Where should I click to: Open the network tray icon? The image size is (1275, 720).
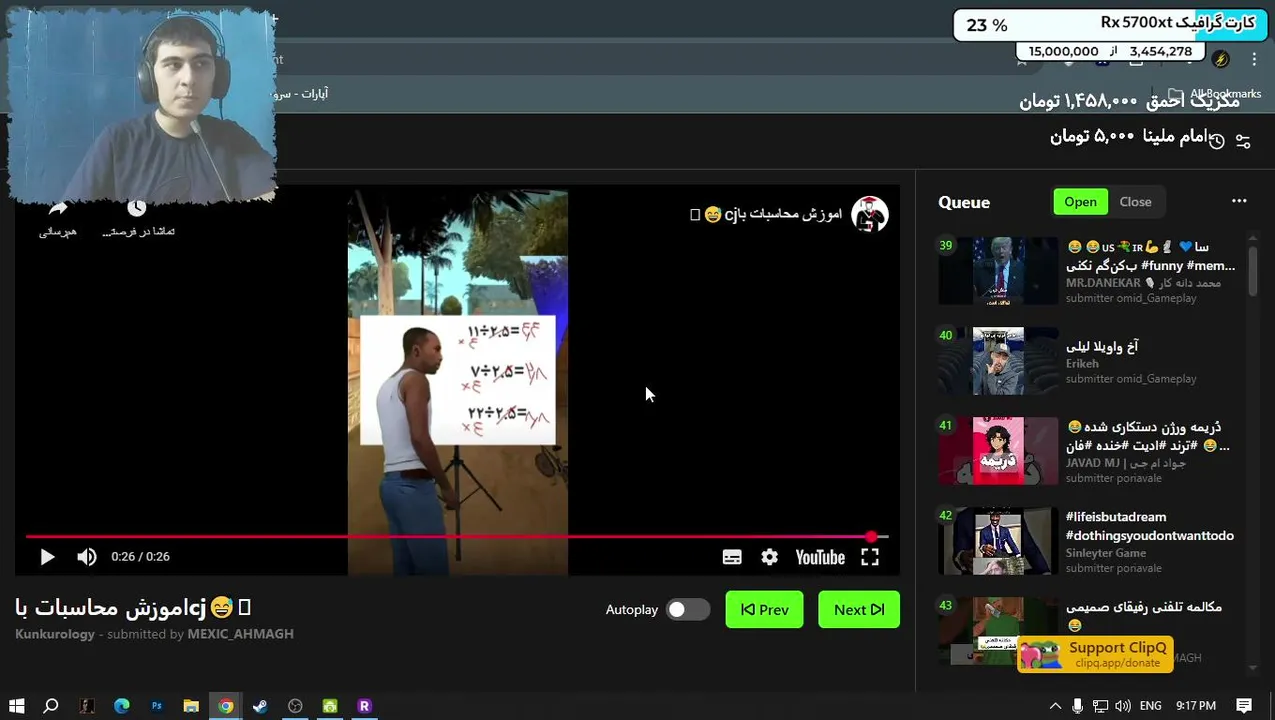pos(1100,706)
